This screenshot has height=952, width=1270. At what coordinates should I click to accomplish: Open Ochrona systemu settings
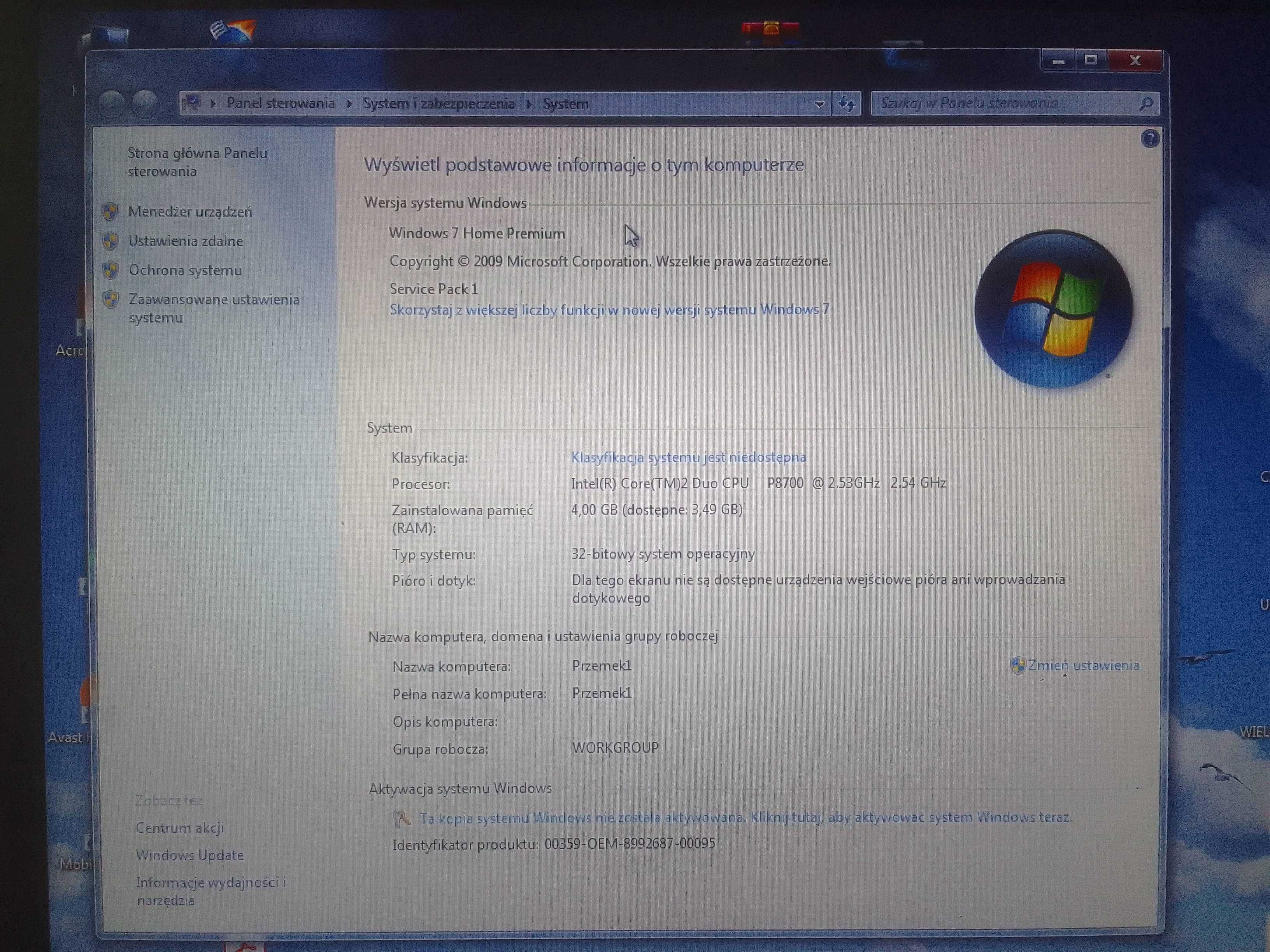(185, 270)
